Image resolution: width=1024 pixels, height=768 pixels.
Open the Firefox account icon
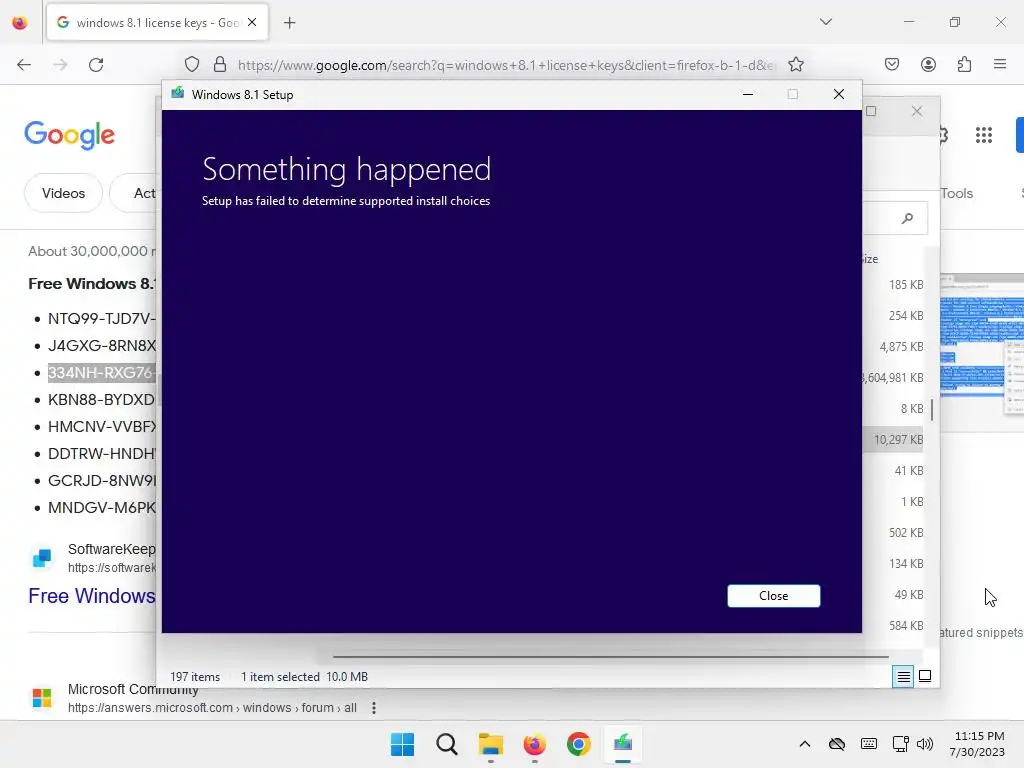tap(928, 64)
